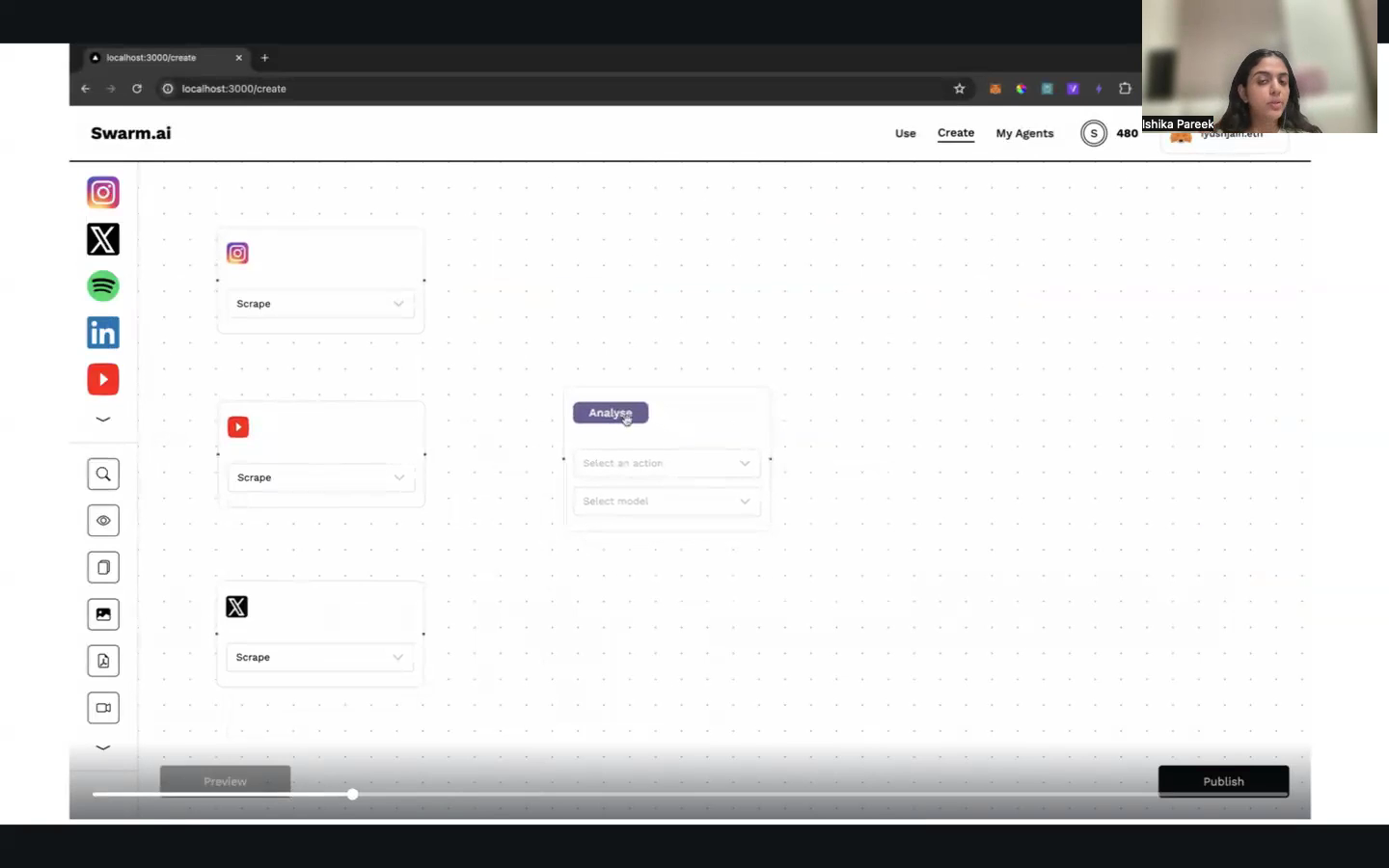Screen dimensions: 1389x868
Task: Click X logo on the bottom canvas node
Action: (236, 607)
